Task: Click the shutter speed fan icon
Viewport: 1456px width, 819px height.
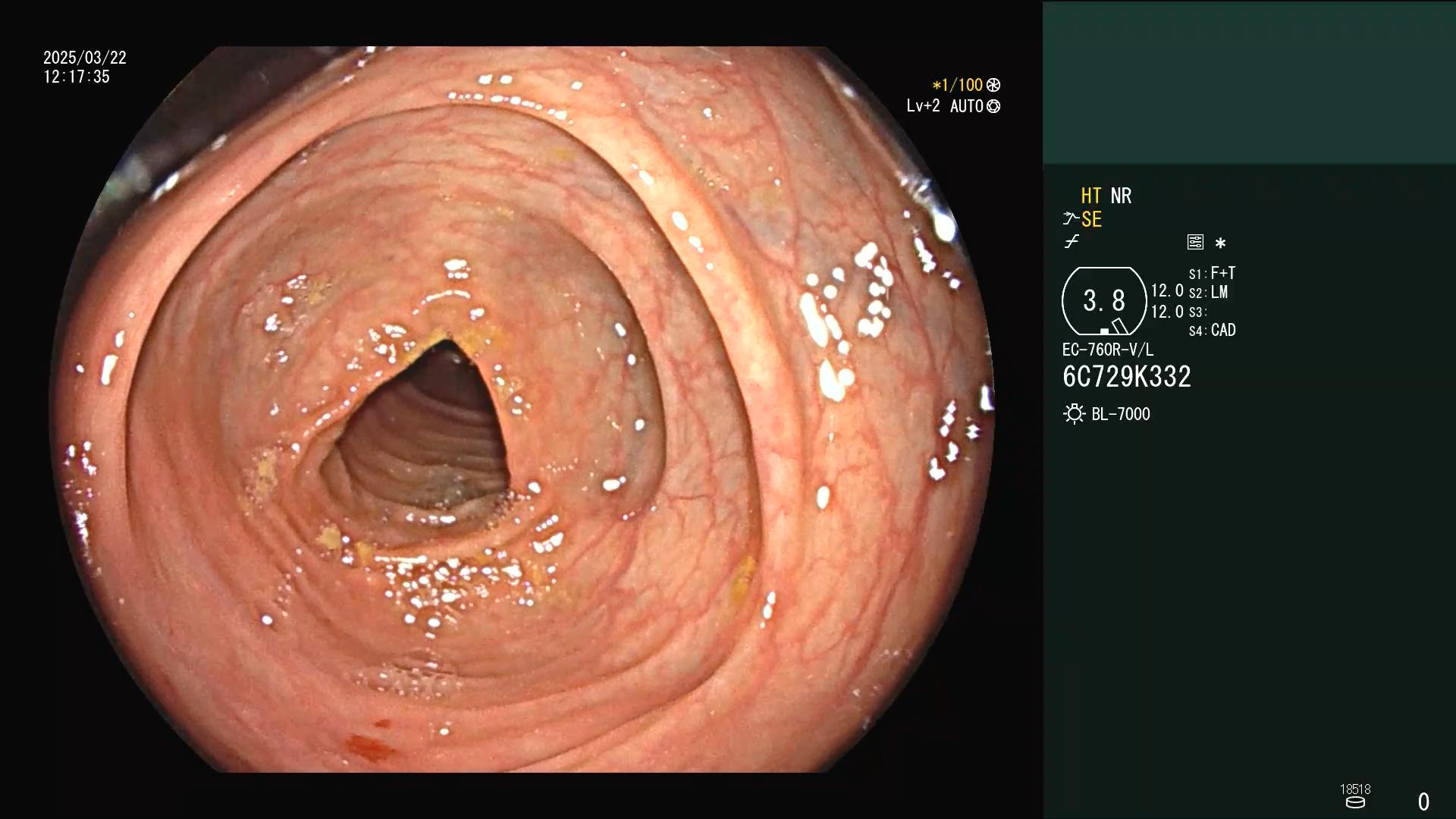Action: tap(993, 86)
